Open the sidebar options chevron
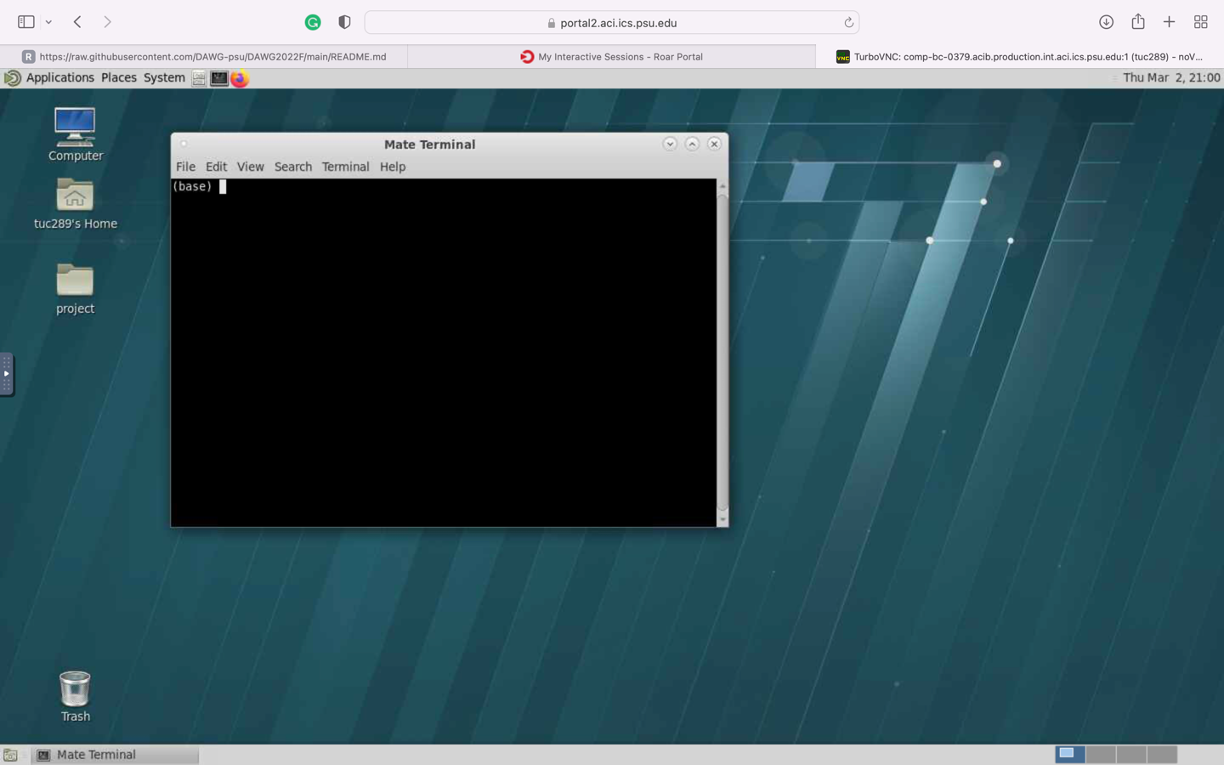The image size is (1224, 766). pos(48,22)
